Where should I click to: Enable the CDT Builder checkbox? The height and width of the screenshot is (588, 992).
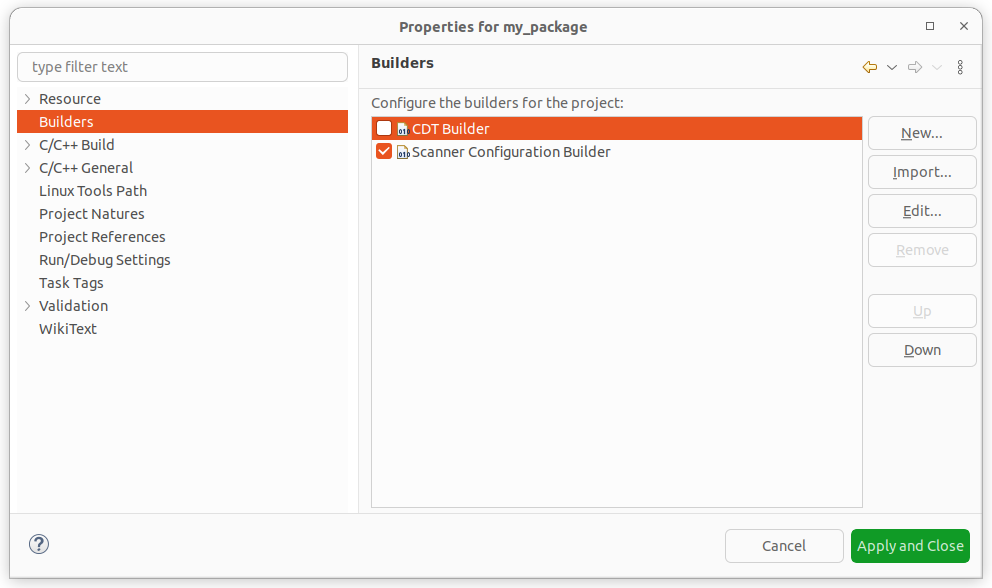coord(384,128)
